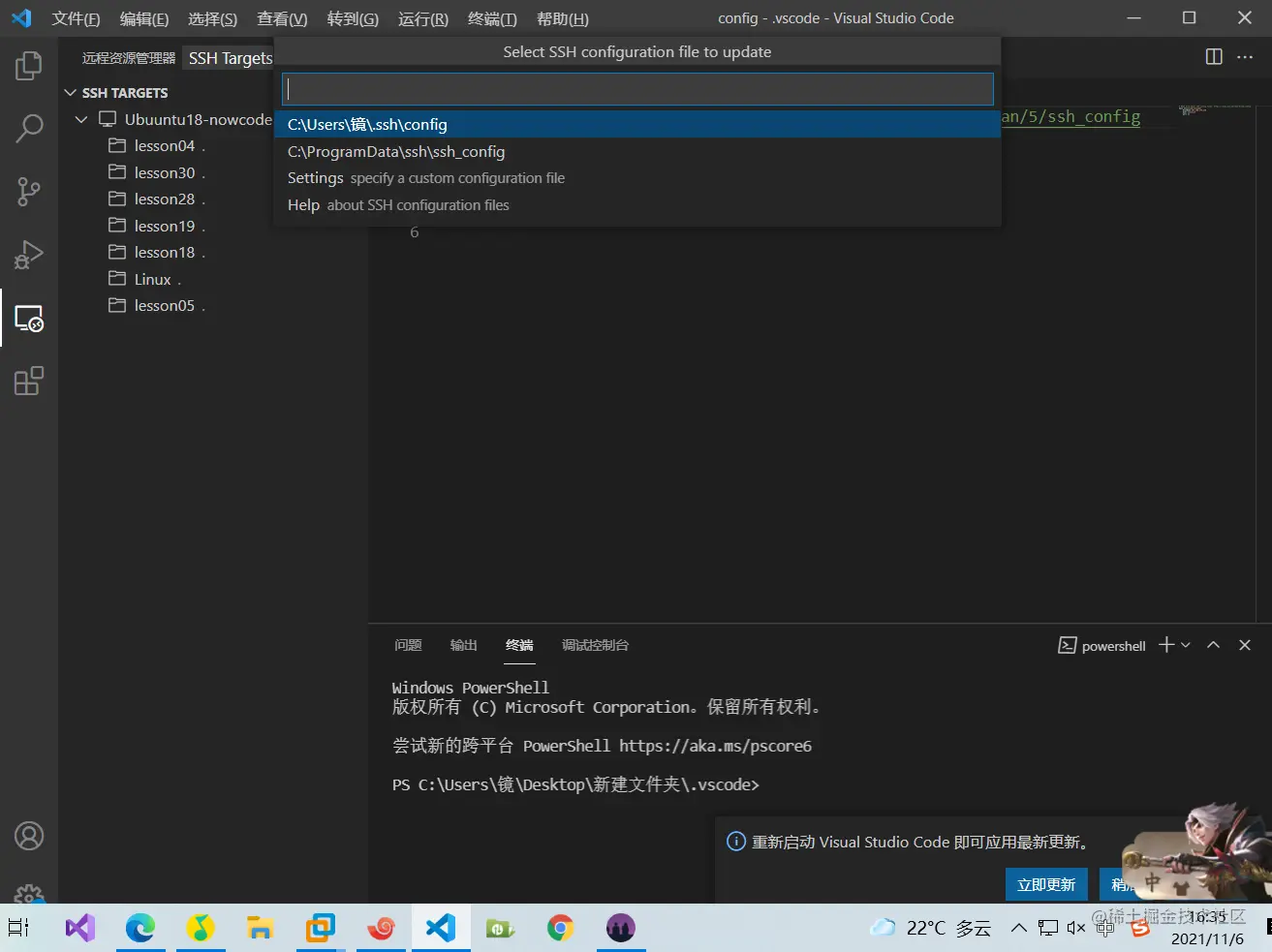This screenshot has width=1272, height=952.
Task: Click the volume muted tray icon
Action: click(1076, 928)
